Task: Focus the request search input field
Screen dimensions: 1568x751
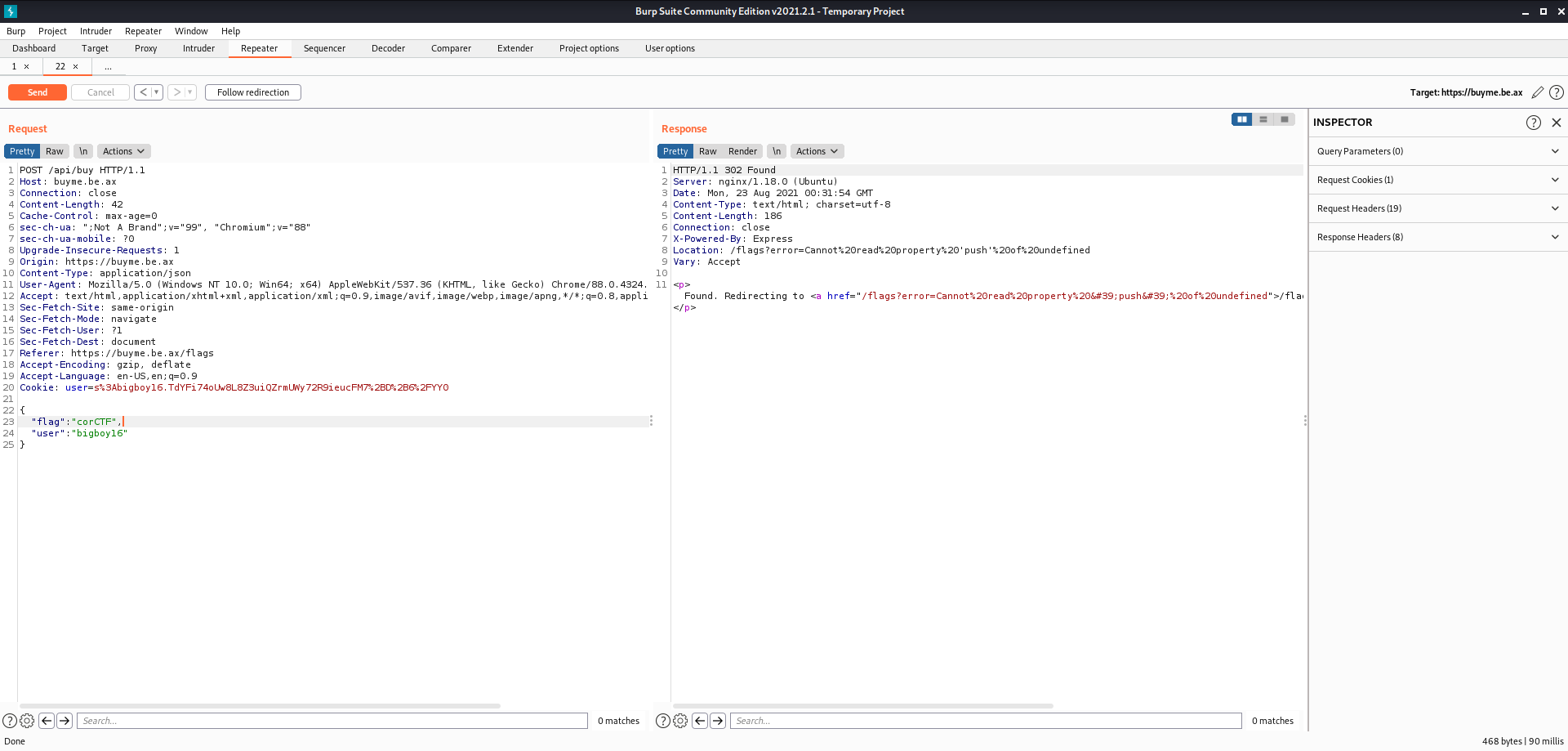Action: (x=332, y=721)
